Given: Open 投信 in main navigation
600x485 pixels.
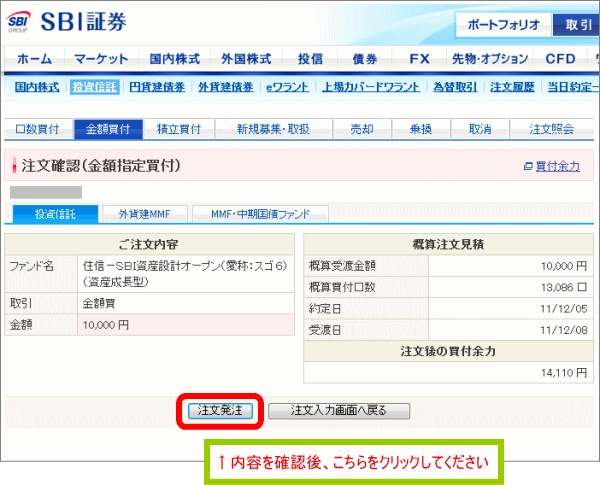Looking at the screenshot, I should click(310, 59).
